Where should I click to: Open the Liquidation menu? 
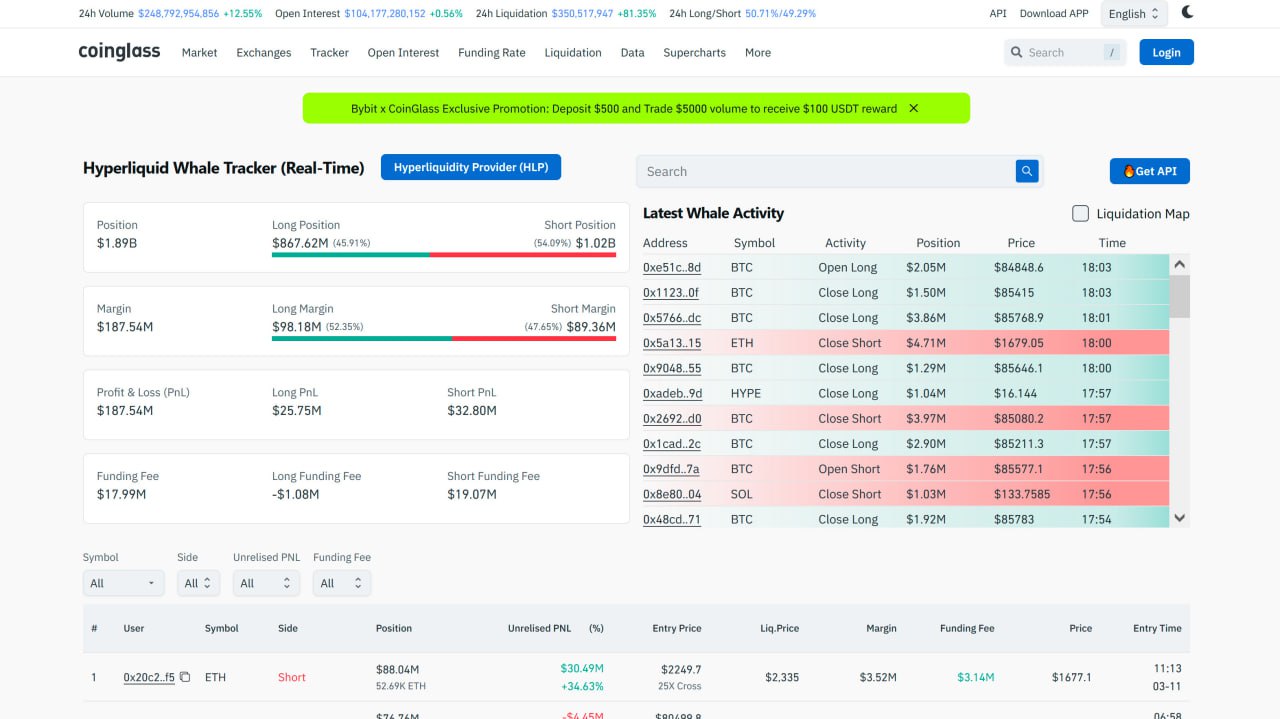pyautogui.click(x=573, y=52)
